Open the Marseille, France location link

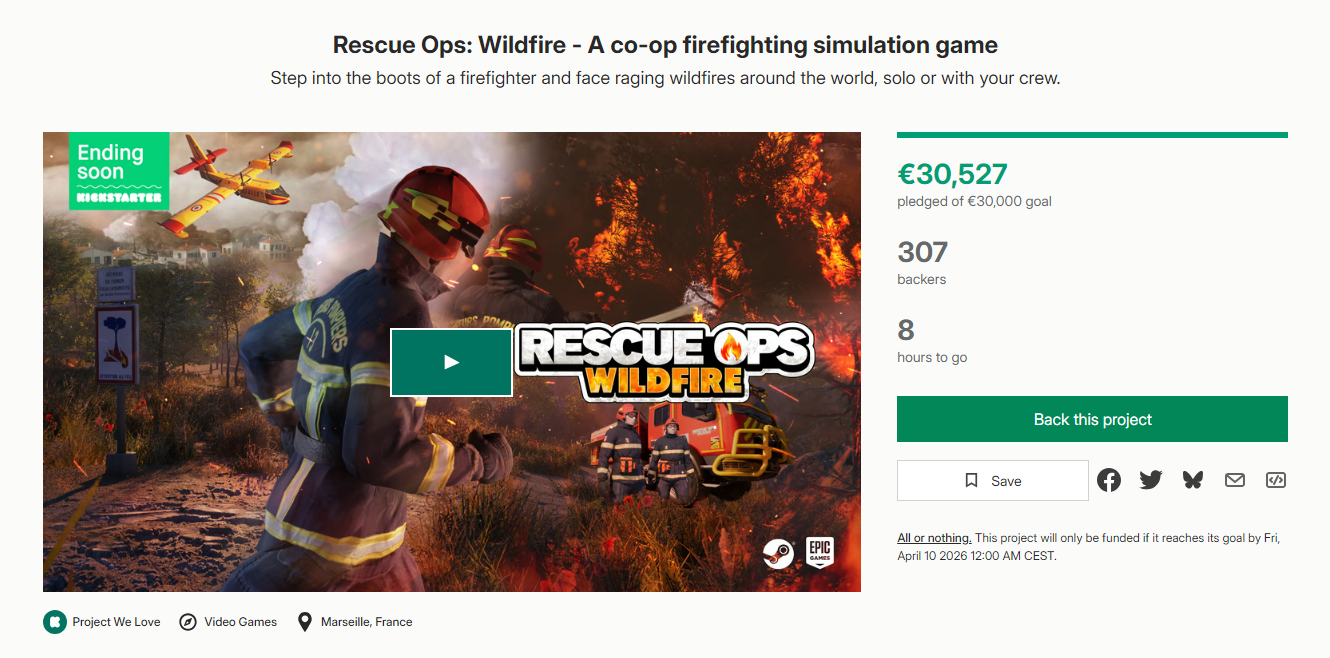pos(366,622)
